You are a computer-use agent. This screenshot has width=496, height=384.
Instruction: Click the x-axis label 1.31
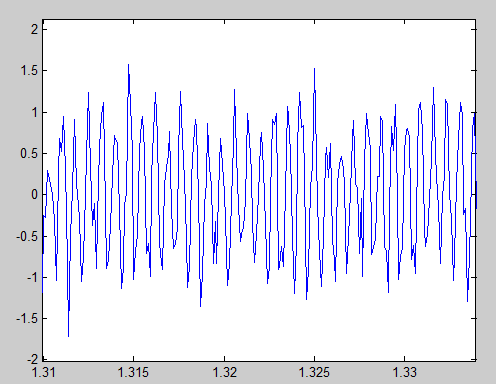tap(44, 372)
